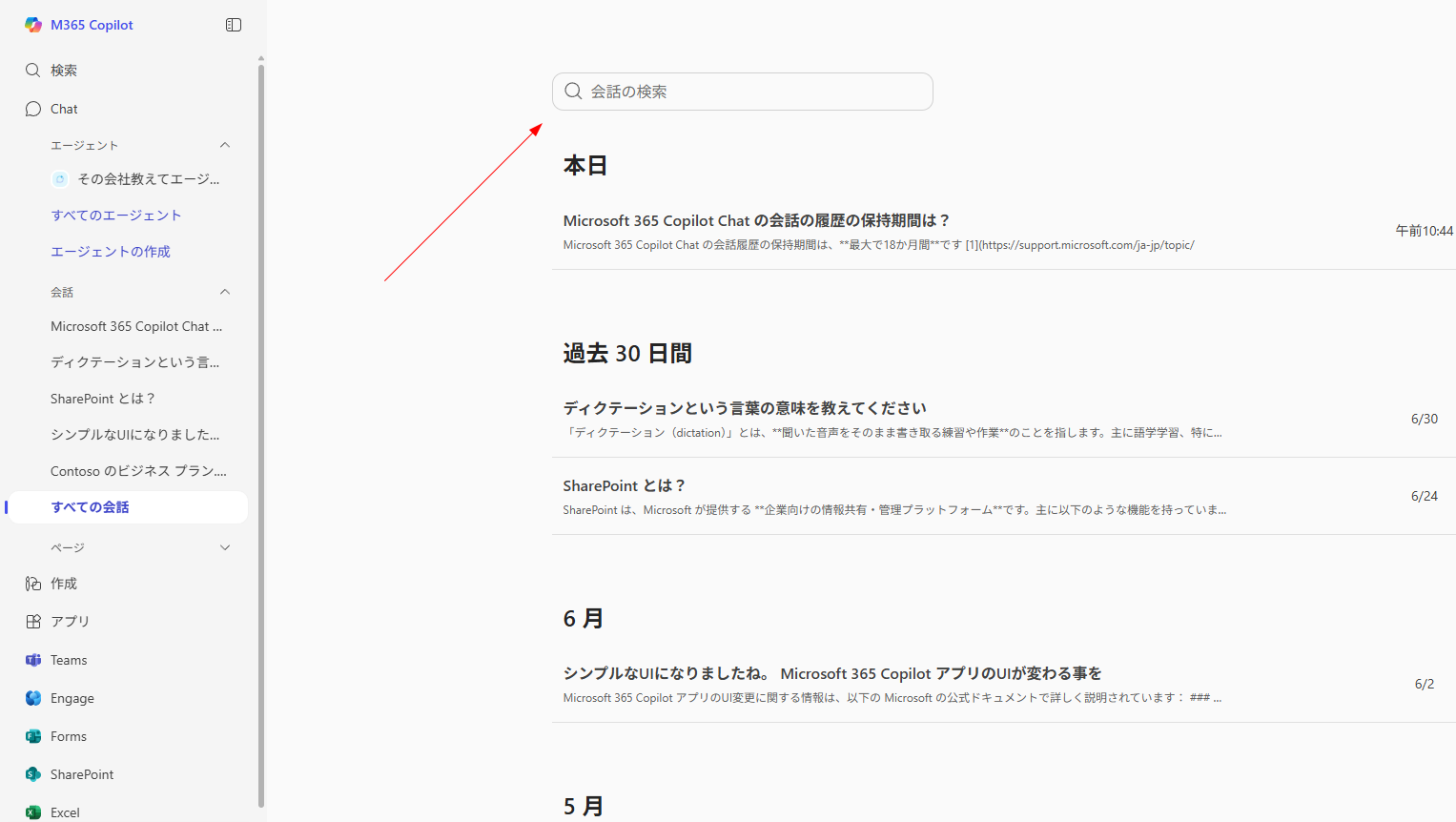Toggle the sidebar collapse panel icon
The width and height of the screenshot is (1456, 822).
[x=234, y=25]
